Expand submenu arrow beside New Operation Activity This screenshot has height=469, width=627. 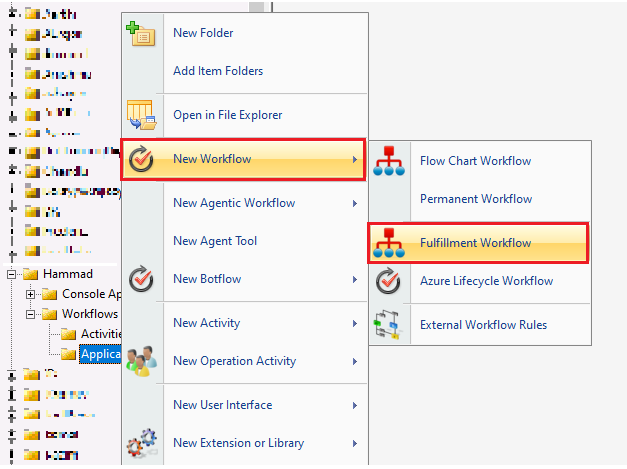coord(355,361)
